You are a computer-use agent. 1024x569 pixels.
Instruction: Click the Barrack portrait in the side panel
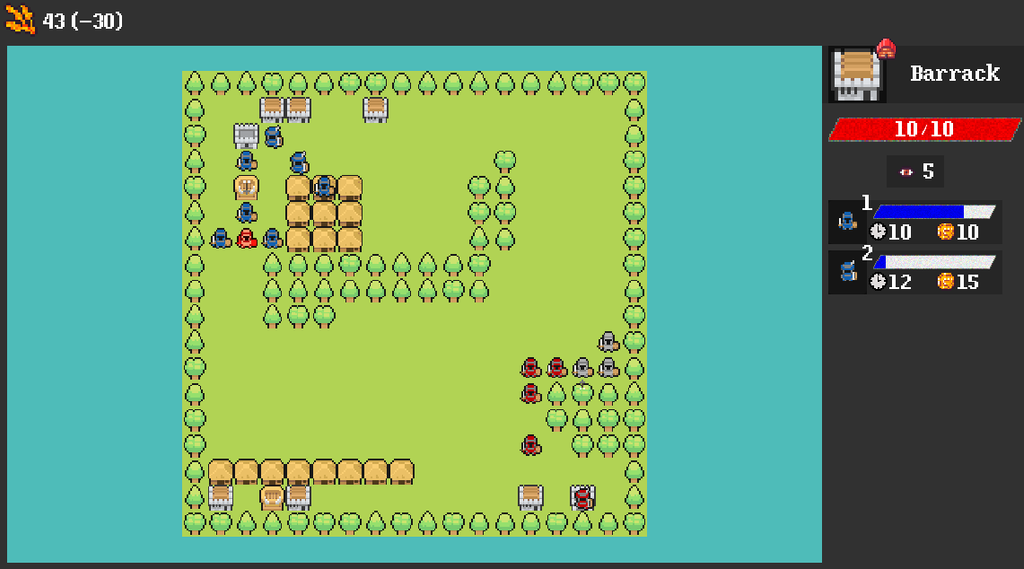pyautogui.click(x=857, y=74)
